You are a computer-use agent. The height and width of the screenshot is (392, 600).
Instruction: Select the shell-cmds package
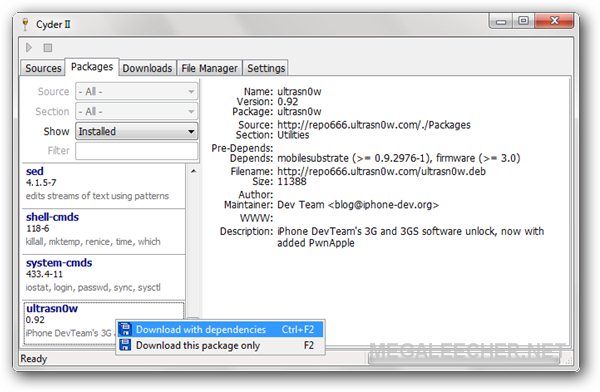[103, 231]
